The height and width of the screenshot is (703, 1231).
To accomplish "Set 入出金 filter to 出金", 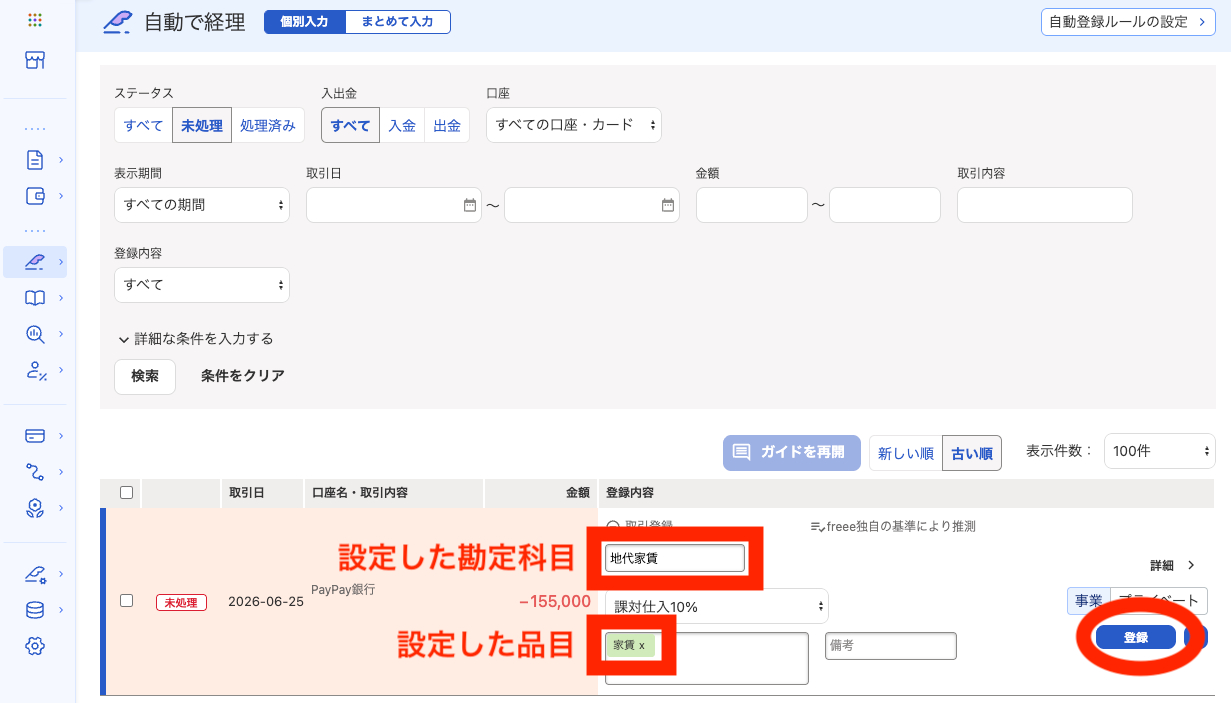I will coord(447,126).
